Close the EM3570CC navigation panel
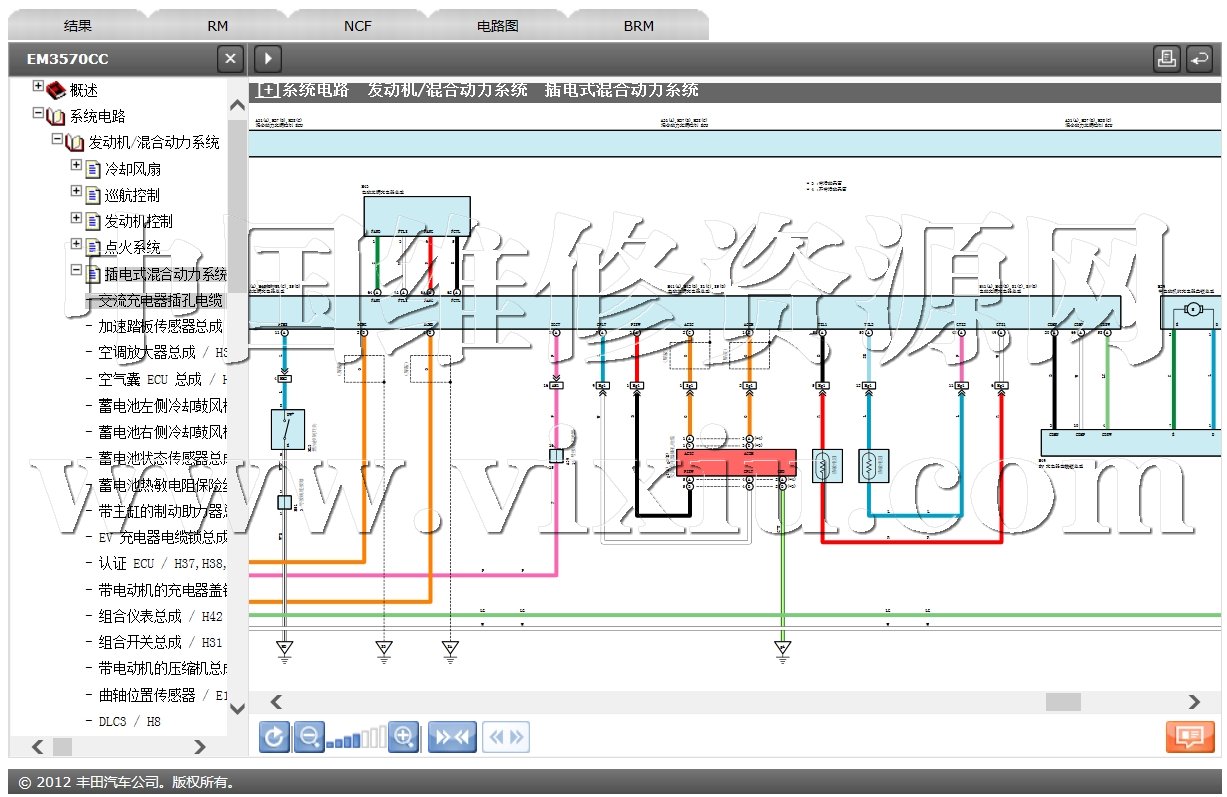 (230, 59)
